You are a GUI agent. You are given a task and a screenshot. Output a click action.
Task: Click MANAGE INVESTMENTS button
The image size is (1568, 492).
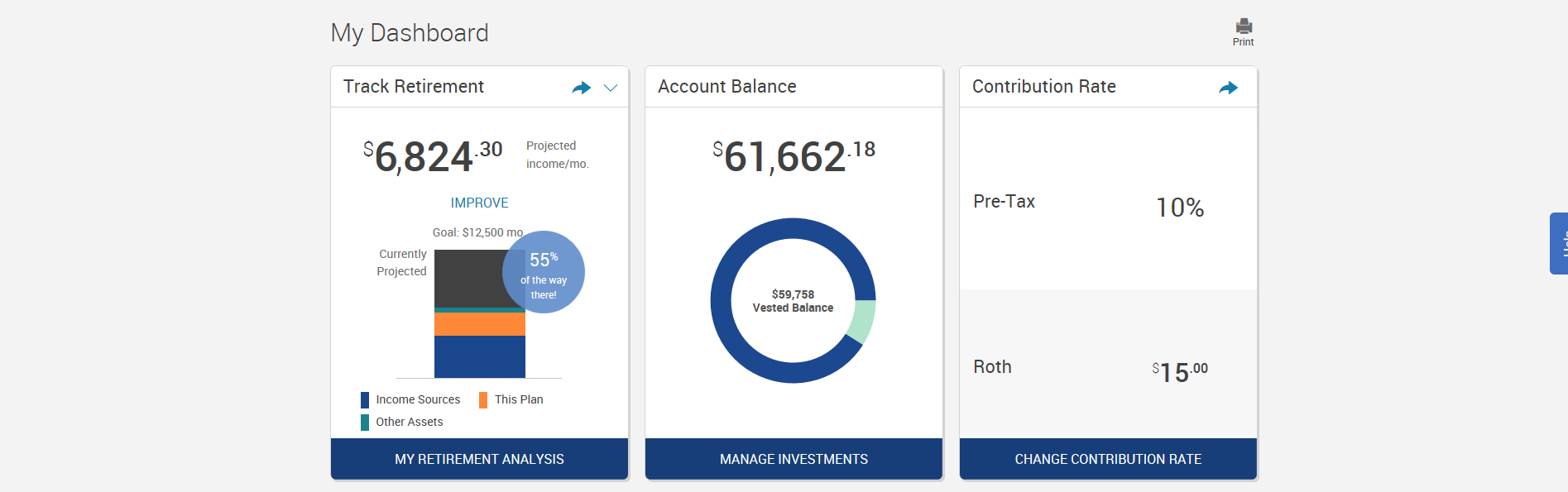tap(794, 459)
